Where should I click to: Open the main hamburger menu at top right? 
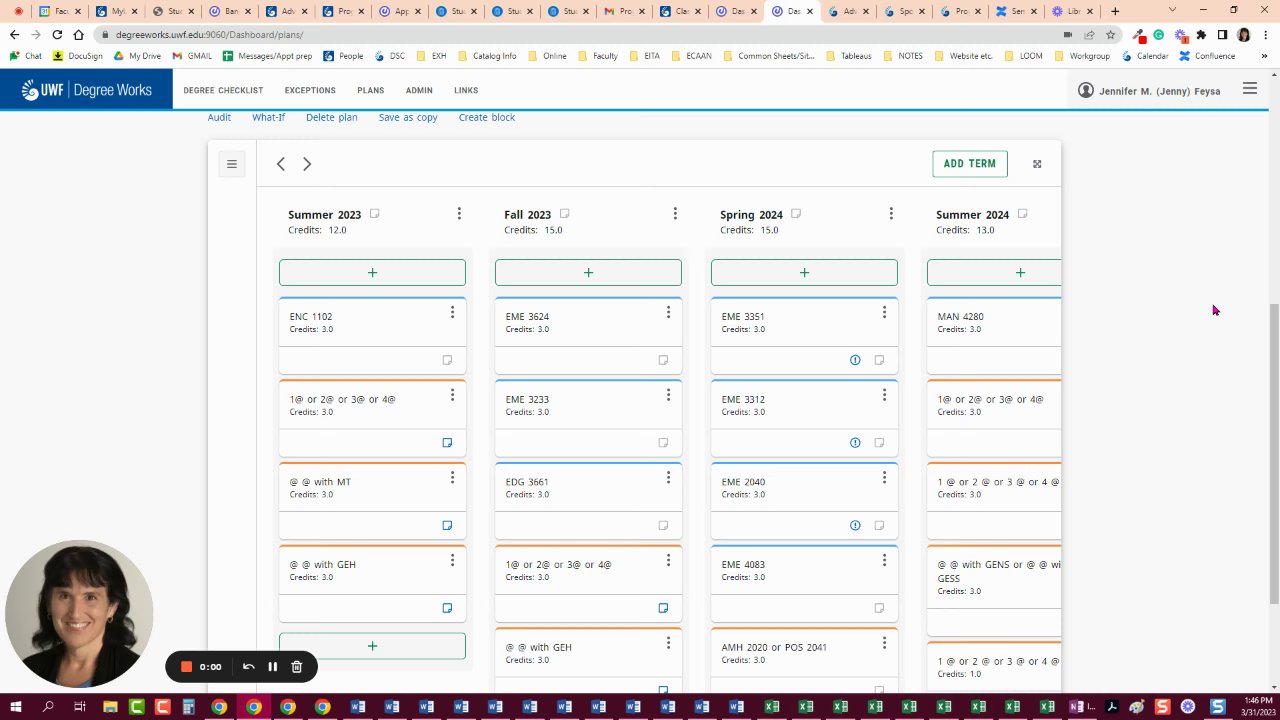tap(1250, 89)
